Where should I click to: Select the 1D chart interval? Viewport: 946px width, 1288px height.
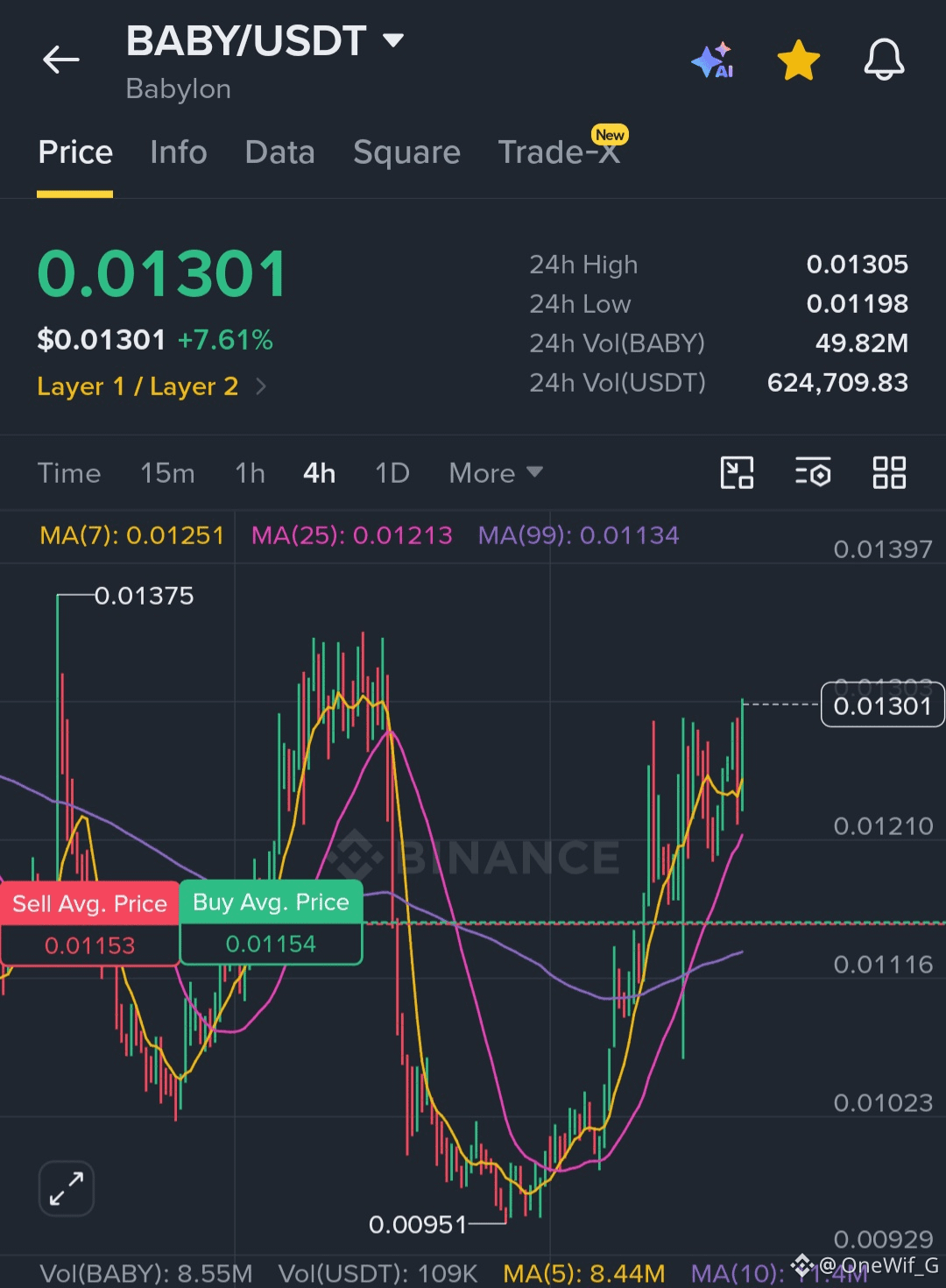click(x=392, y=473)
